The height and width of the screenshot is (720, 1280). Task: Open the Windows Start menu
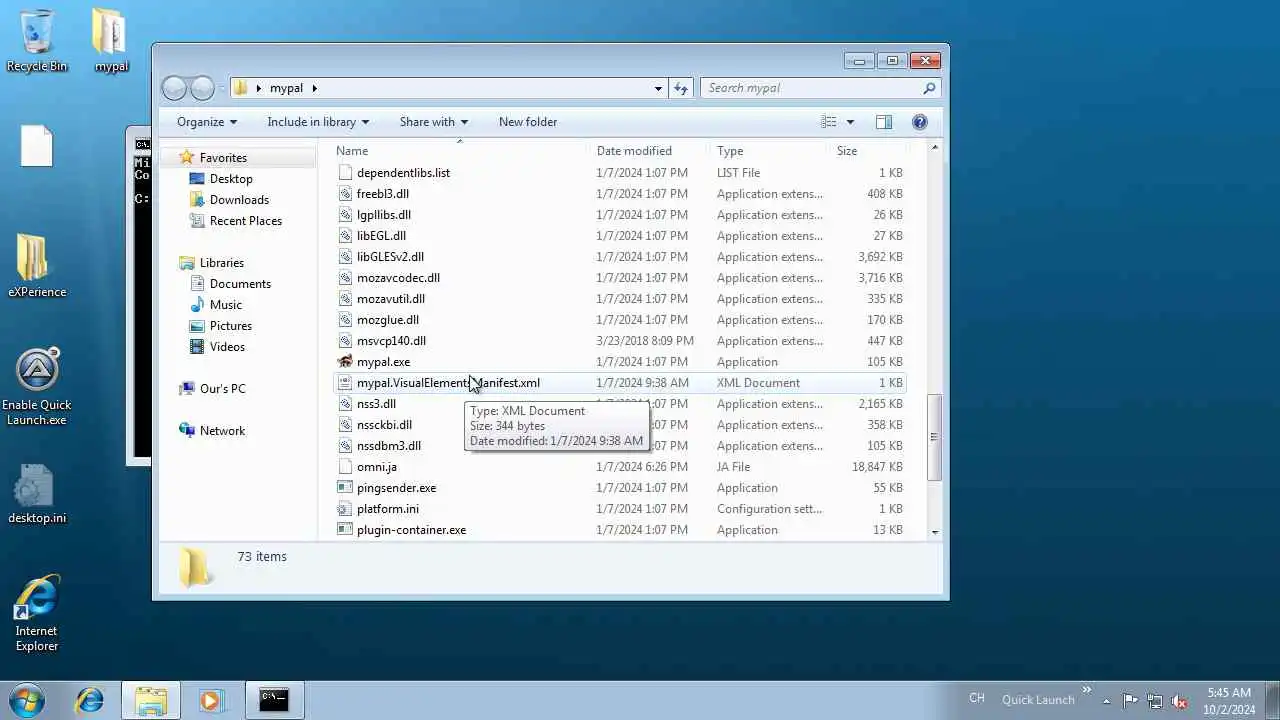pos(27,700)
